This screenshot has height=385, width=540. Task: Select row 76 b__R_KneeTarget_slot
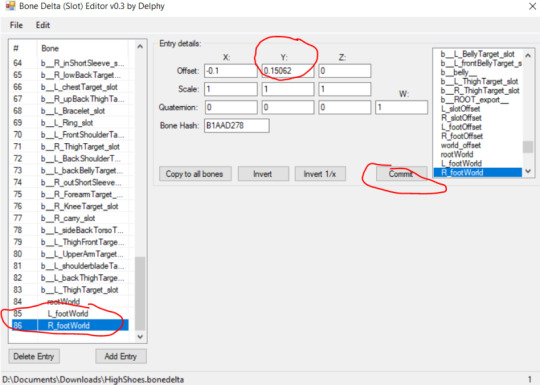[70, 206]
